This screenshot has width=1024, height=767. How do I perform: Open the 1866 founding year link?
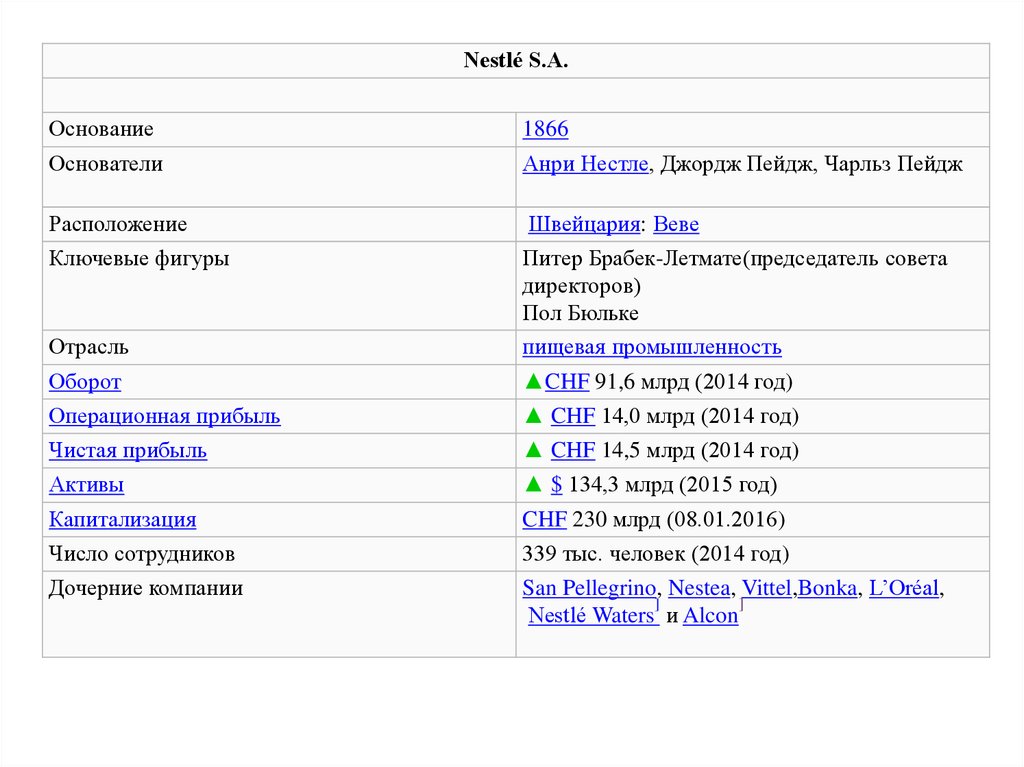(x=545, y=130)
